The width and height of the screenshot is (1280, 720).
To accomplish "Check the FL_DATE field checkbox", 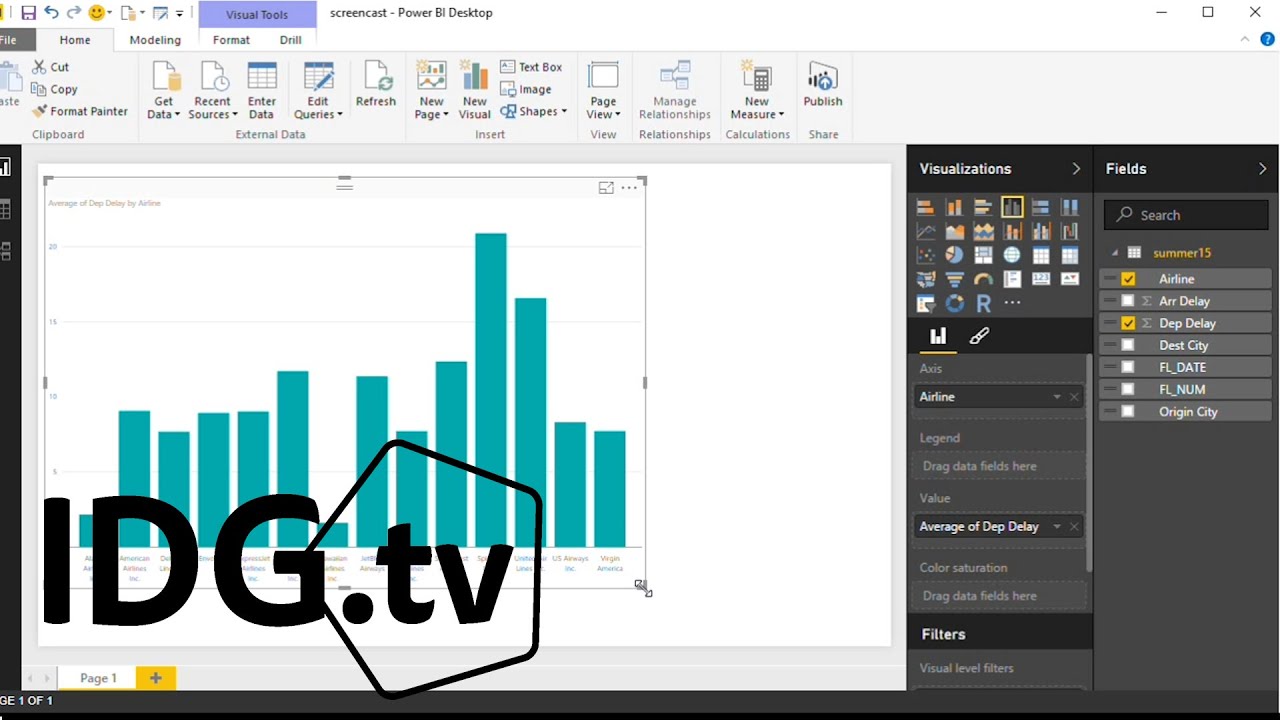I will click(x=1128, y=367).
